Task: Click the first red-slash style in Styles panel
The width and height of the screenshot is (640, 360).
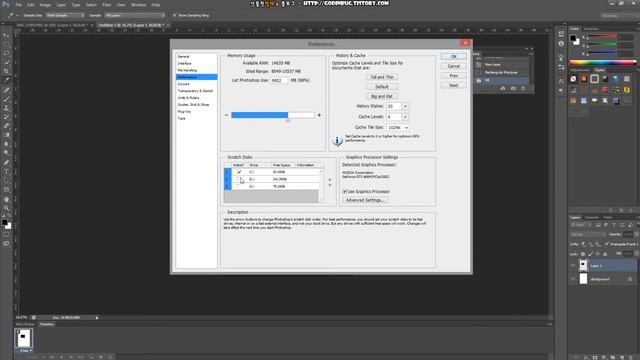Action: pos(573,79)
